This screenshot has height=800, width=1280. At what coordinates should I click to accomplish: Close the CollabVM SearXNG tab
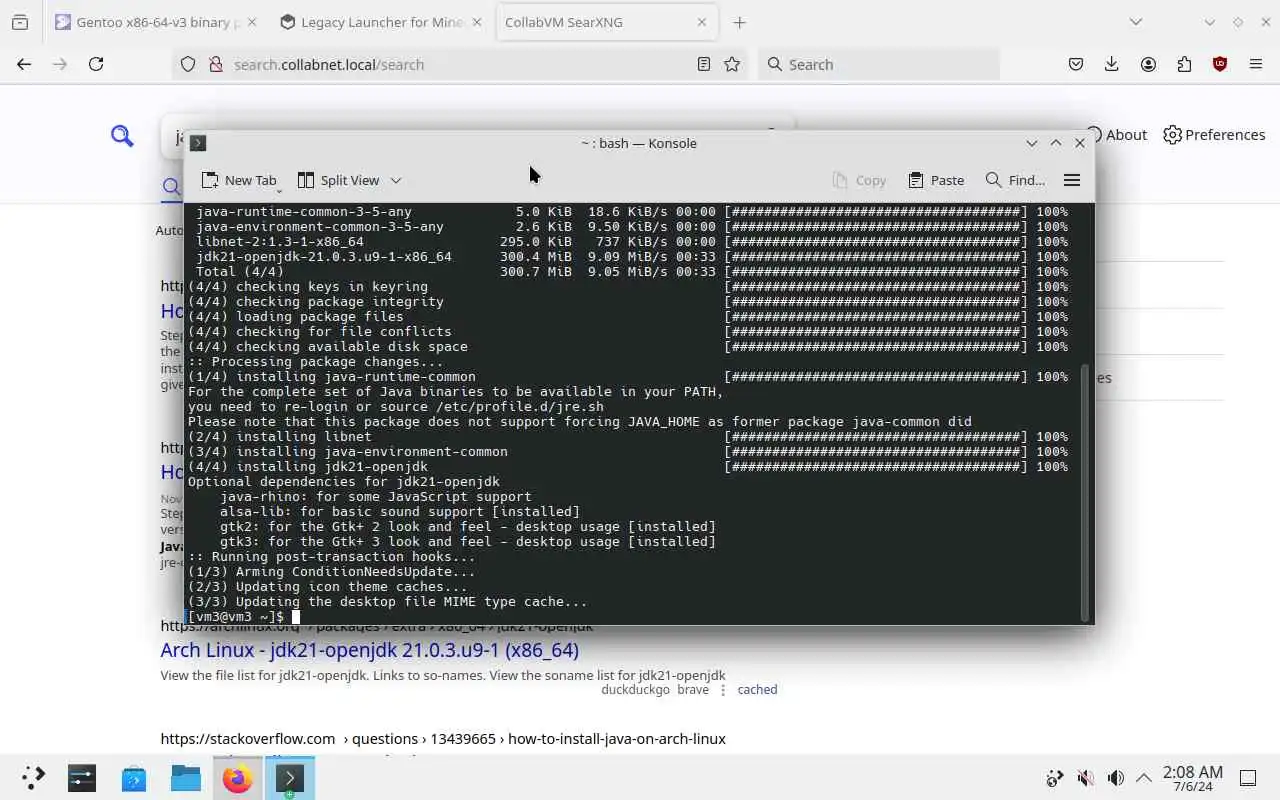(x=702, y=22)
